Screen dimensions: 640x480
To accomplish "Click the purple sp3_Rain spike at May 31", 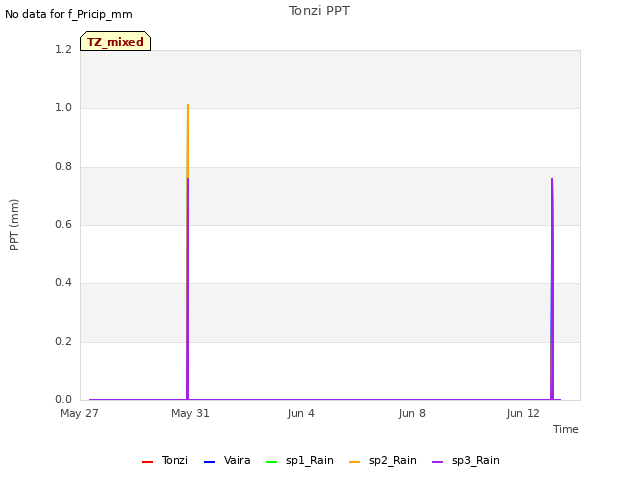I will [188, 288].
